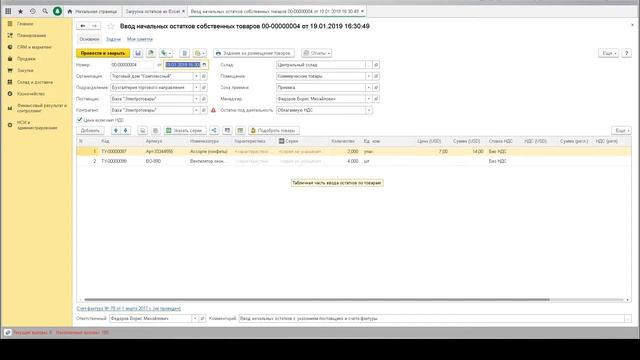Open Планирование section in sidebar
This screenshot has width=640, height=360.
coord(31,36)
